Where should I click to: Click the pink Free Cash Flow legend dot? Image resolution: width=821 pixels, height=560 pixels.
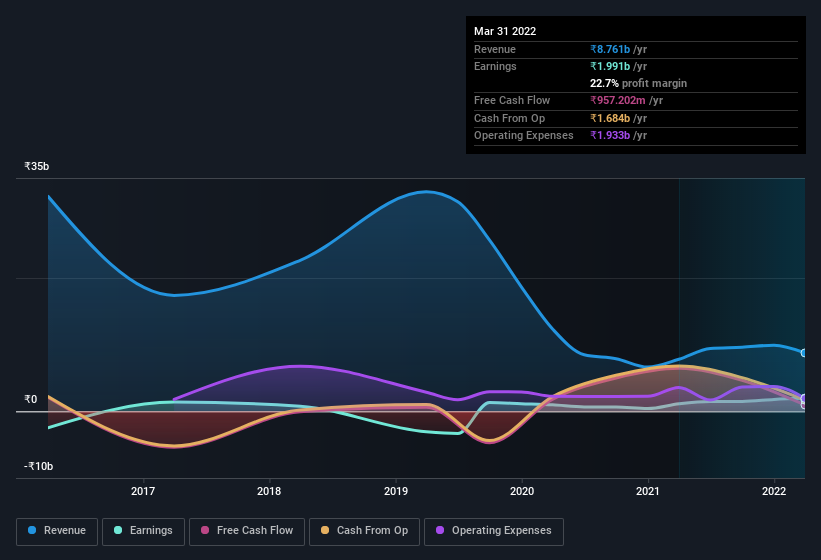click(205, 530)
